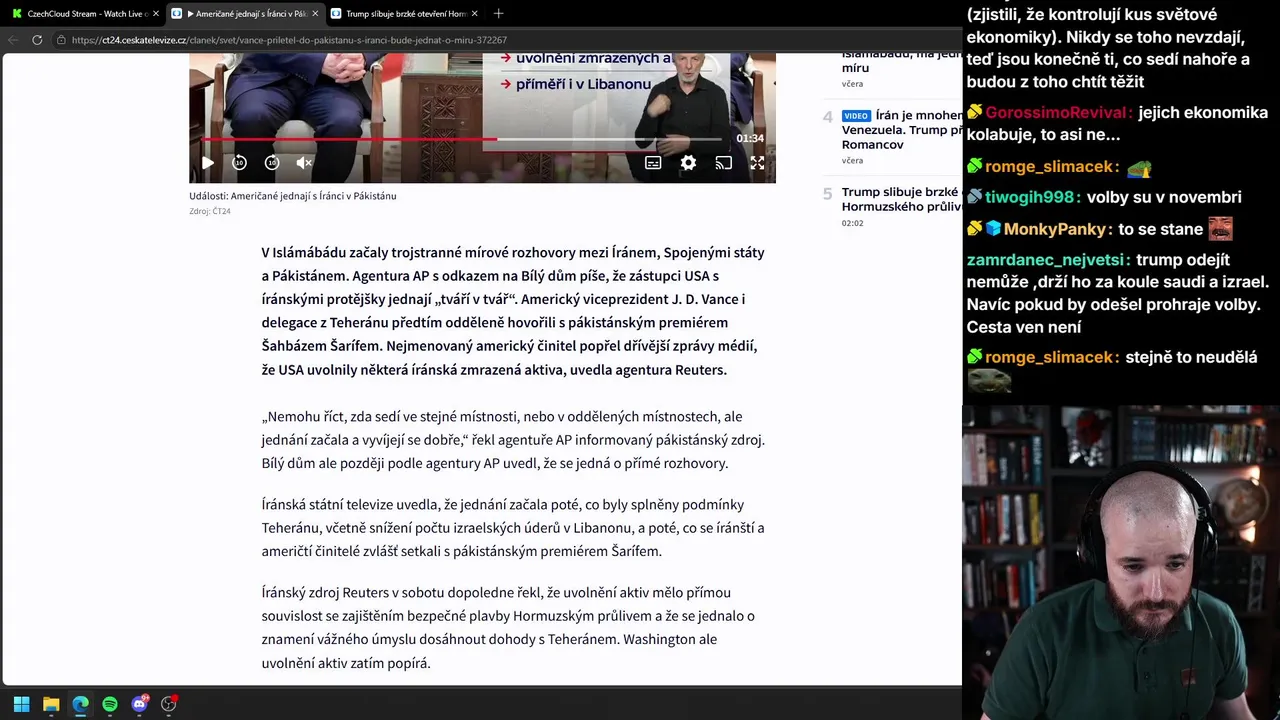Image resolution: width=1280 pixels, height=720 pixels.
Task: Click paragraph starting 'V Islámábádu začaly'
Action: [513, 311]
